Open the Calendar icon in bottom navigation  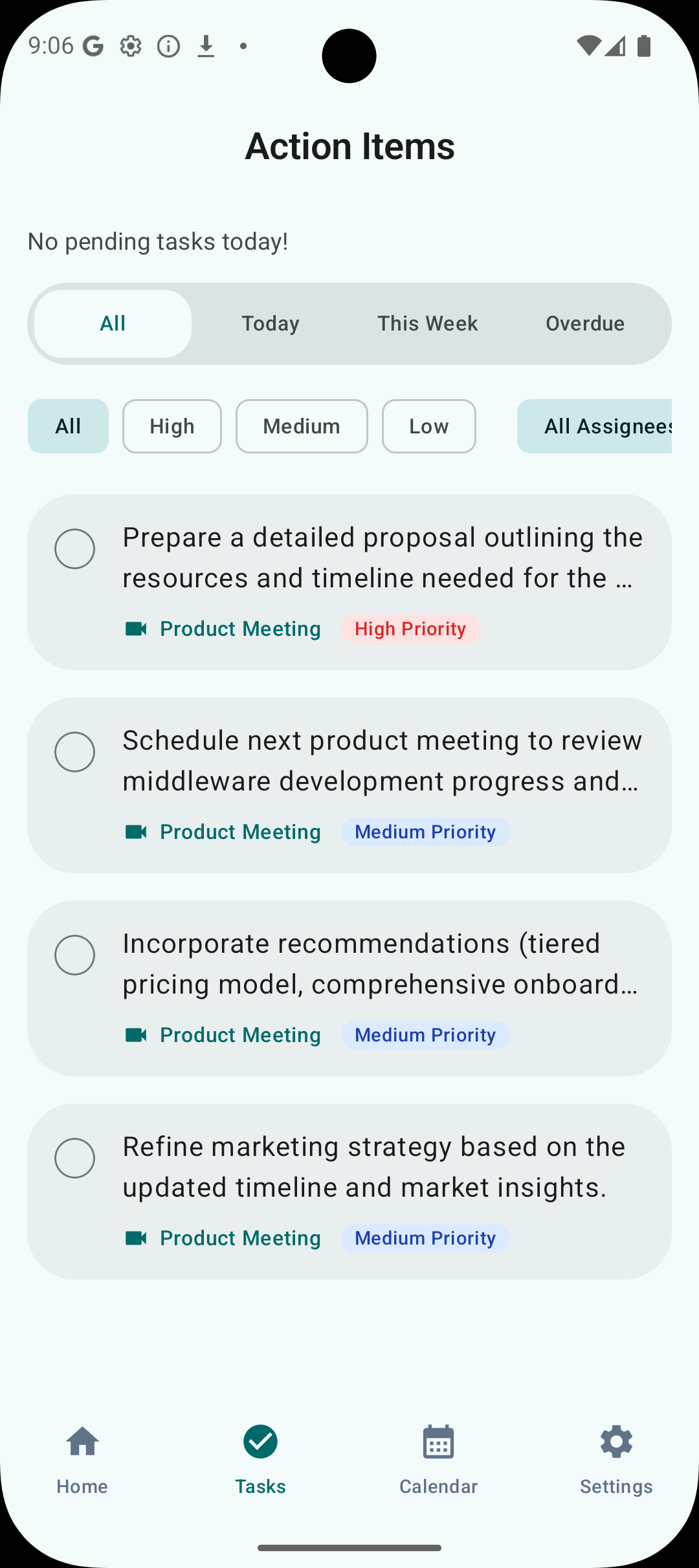coord(439,1442)
